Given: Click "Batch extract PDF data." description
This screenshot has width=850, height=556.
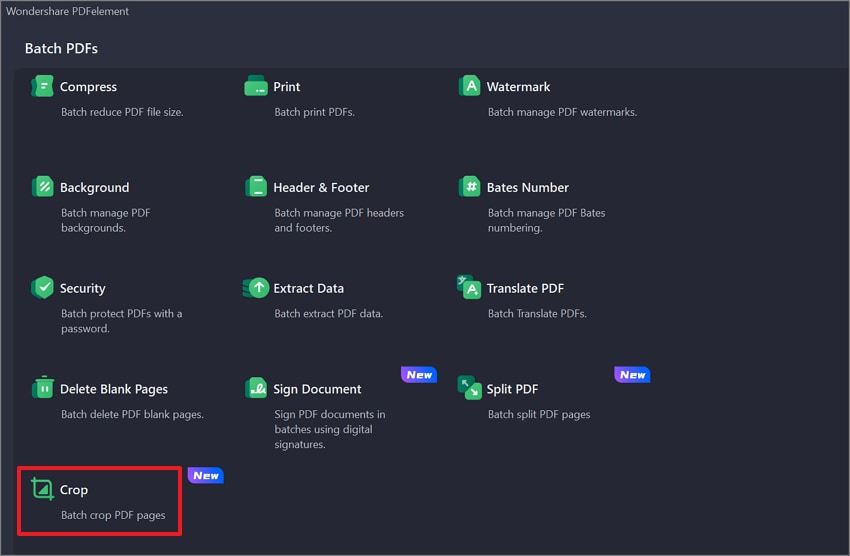Looking at the screenshot, I should (329, 313).
